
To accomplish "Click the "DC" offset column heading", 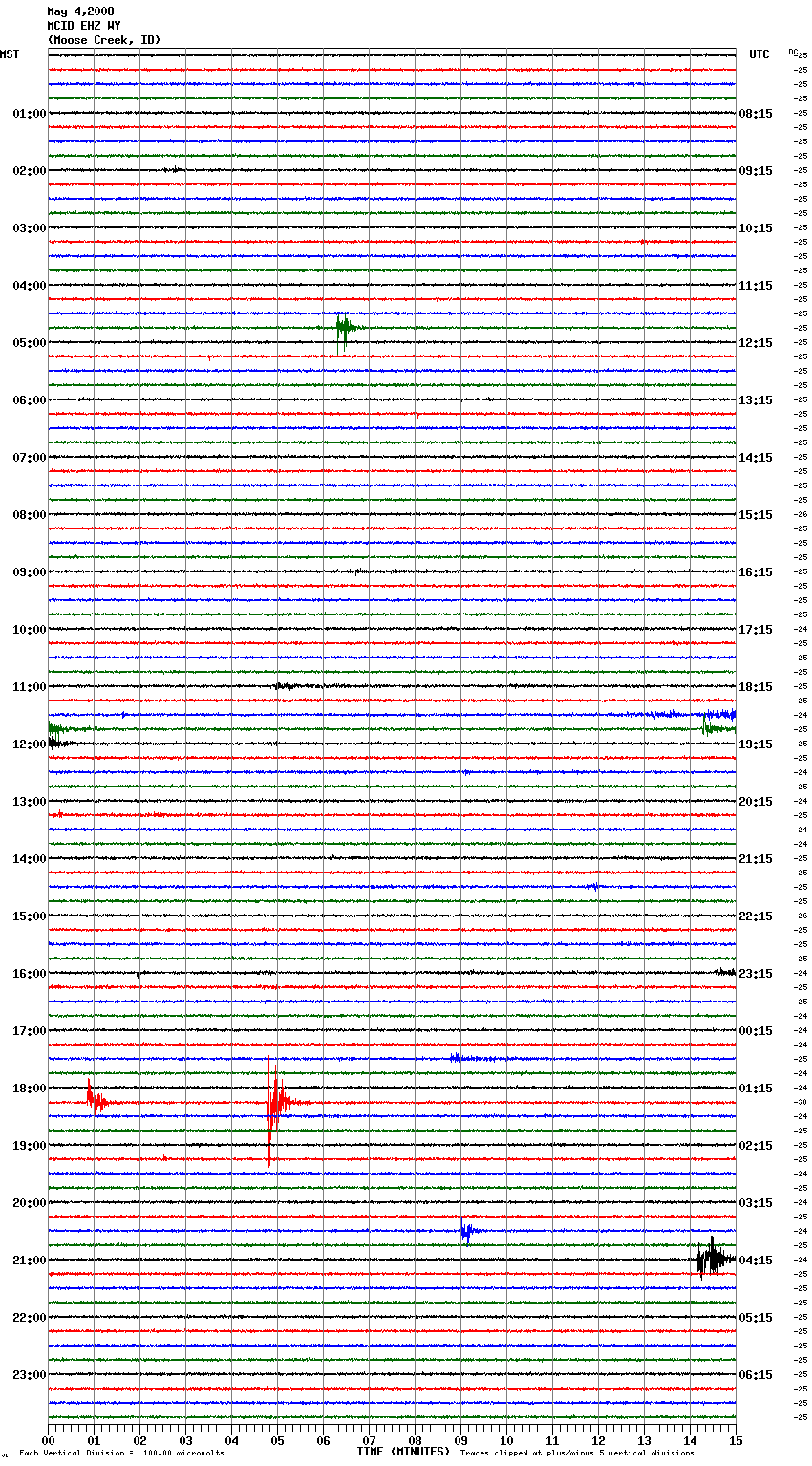I will [x=793, y=52].
